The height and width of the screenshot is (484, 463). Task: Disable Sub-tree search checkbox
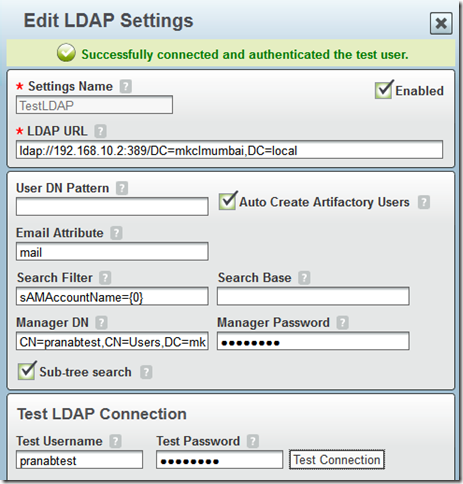coord(27,371)
